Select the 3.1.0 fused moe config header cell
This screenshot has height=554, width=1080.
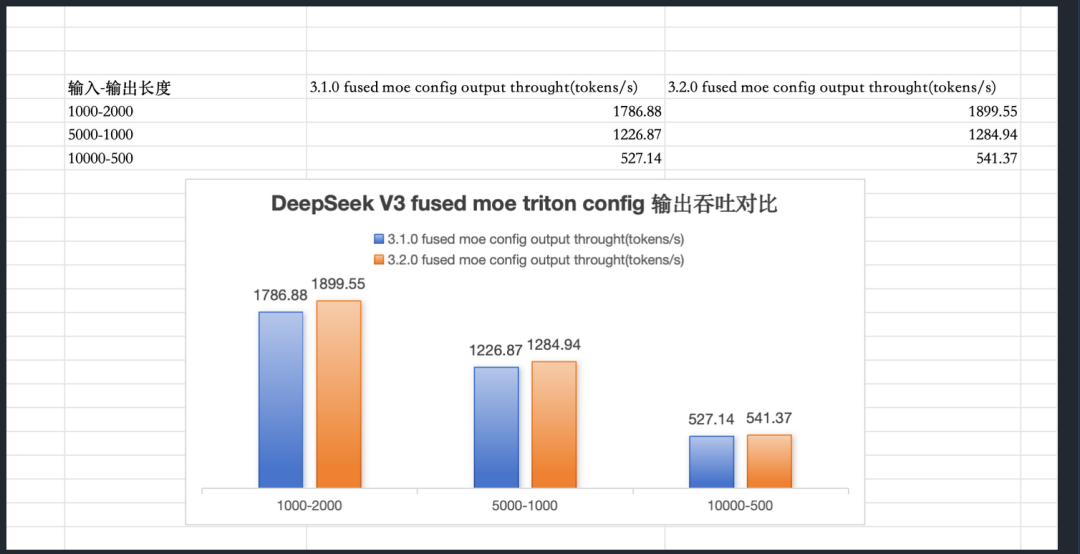tap(486, 88)
